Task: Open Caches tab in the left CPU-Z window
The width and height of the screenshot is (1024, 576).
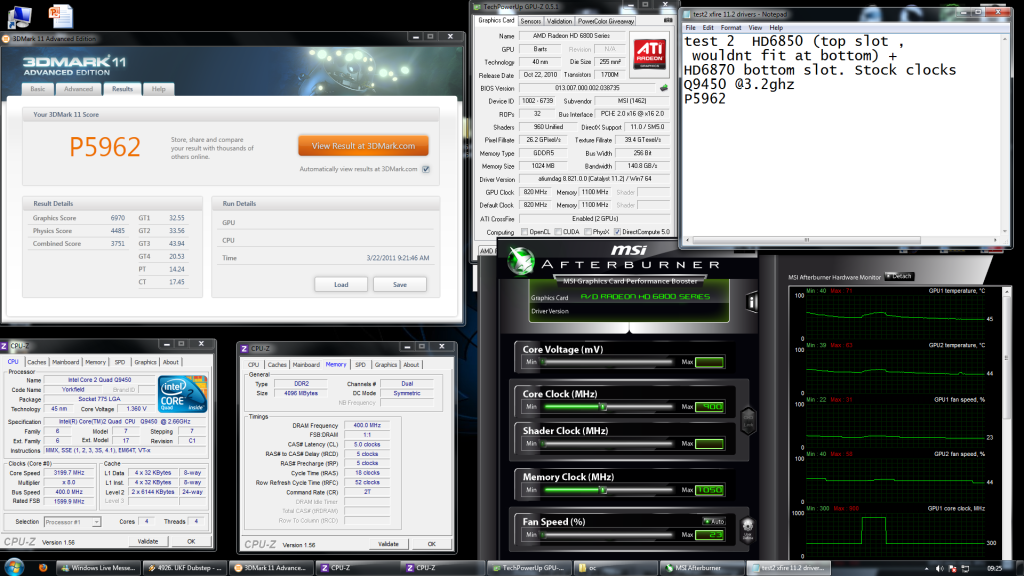Action: point(37,362)
